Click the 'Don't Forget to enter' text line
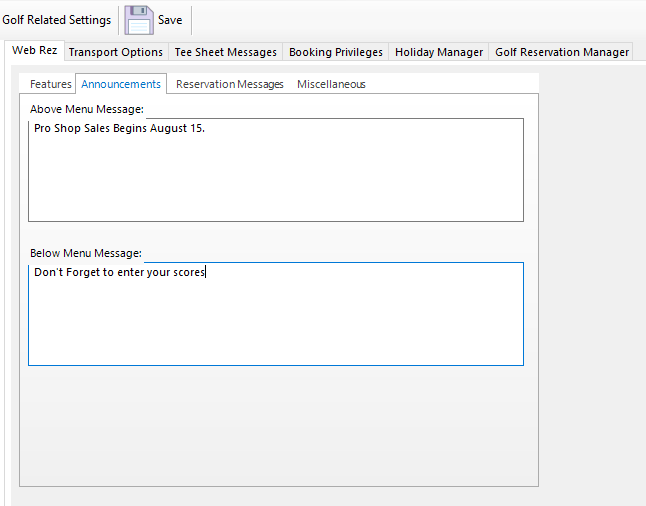The height and width of the screenshot is (506, 646). point(119,272)
